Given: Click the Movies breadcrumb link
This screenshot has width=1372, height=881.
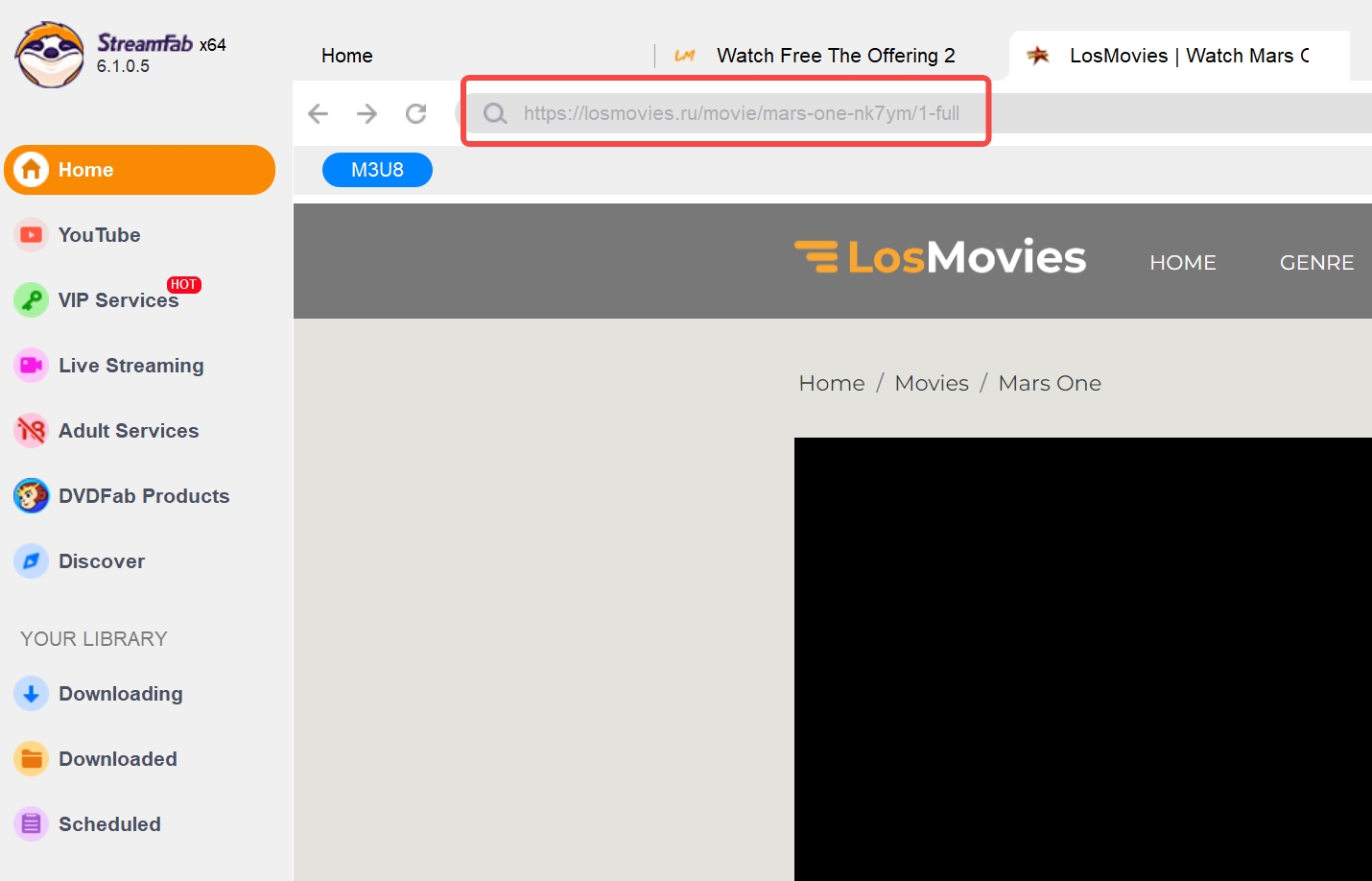Looking at the screenshot, I should click(932, 383).
